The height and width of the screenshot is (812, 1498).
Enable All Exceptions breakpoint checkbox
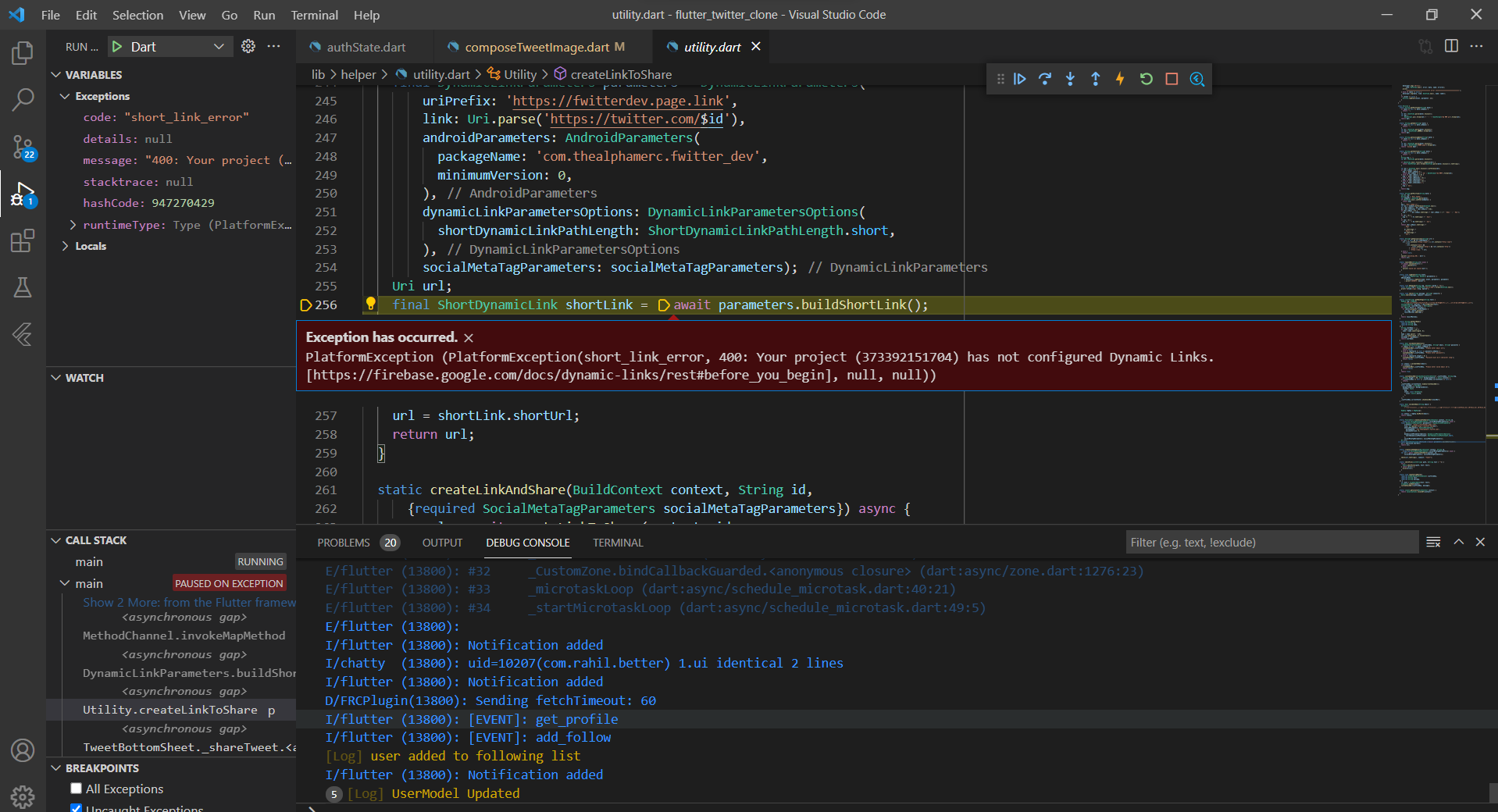(76, 789)
